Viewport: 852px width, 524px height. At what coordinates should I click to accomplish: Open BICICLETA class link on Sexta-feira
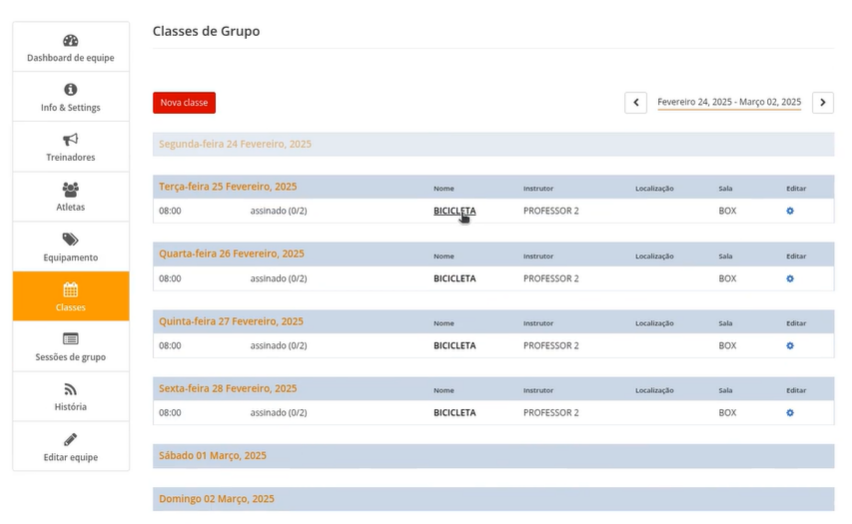(x=454, y=413)
